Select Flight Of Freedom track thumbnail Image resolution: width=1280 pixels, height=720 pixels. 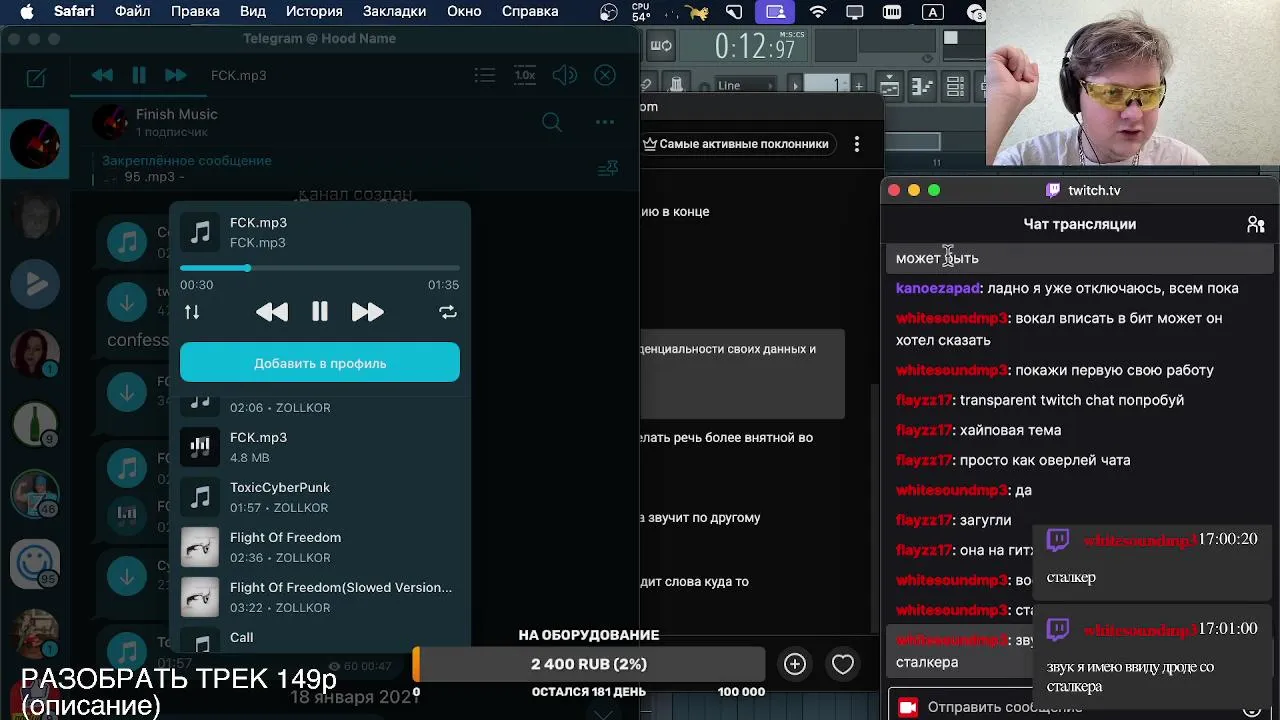[x=200, y=547]
